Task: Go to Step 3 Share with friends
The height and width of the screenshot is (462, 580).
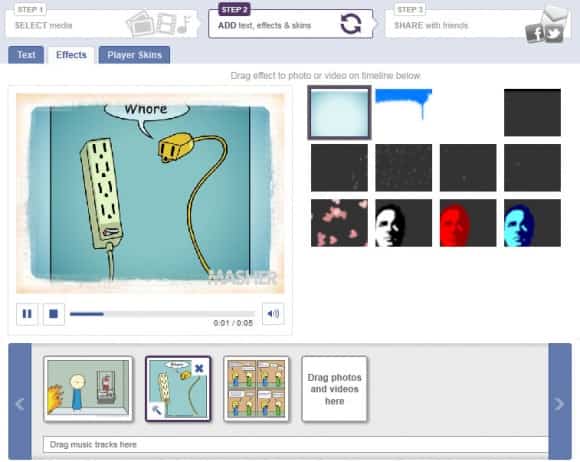Action: (477, 23)
